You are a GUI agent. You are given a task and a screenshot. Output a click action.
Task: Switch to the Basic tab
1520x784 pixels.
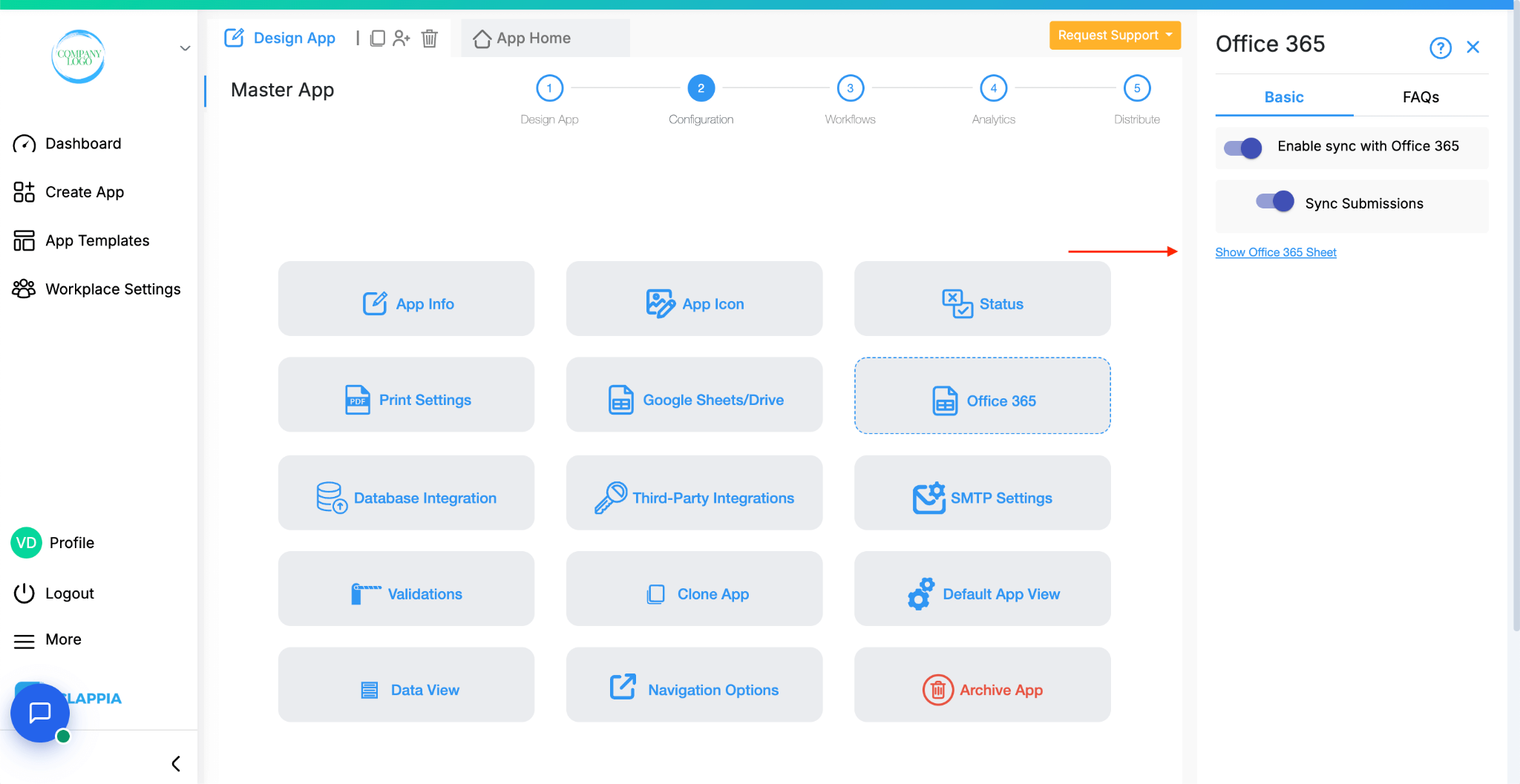click(x=1284, y=97)
